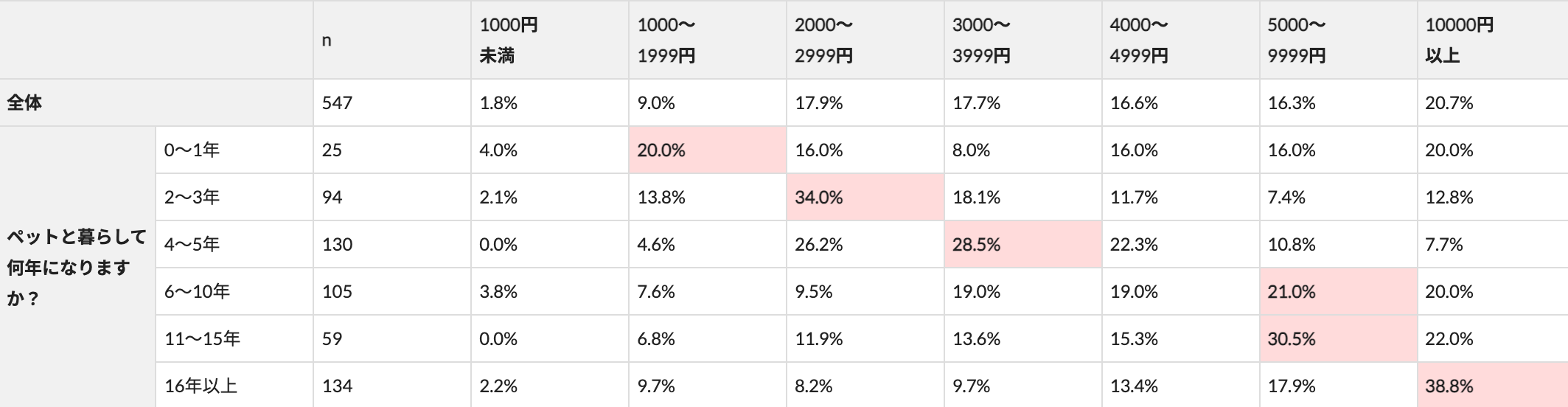Image resolution: width=1568 pixels, height=407 pixels.
Task: Select the 4〜5年 row label
Action: [192, 245]
